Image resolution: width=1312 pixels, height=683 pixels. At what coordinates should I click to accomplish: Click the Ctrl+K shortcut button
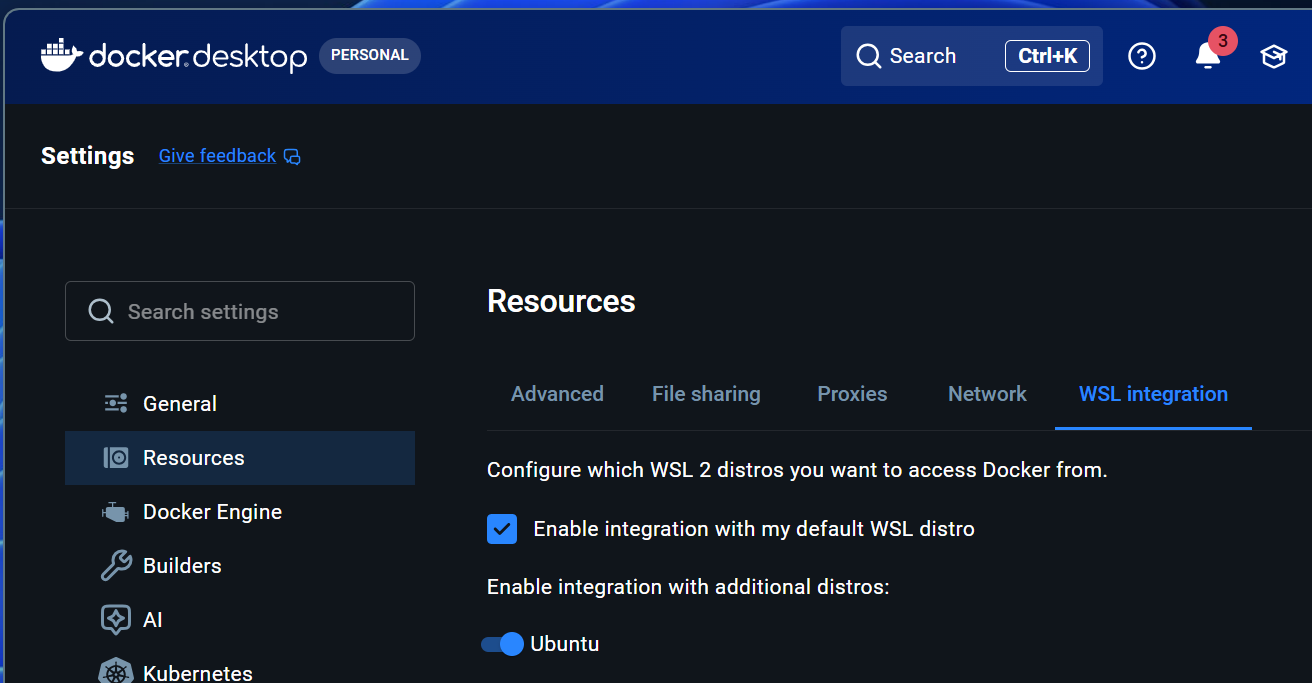tap(1047, 56)
